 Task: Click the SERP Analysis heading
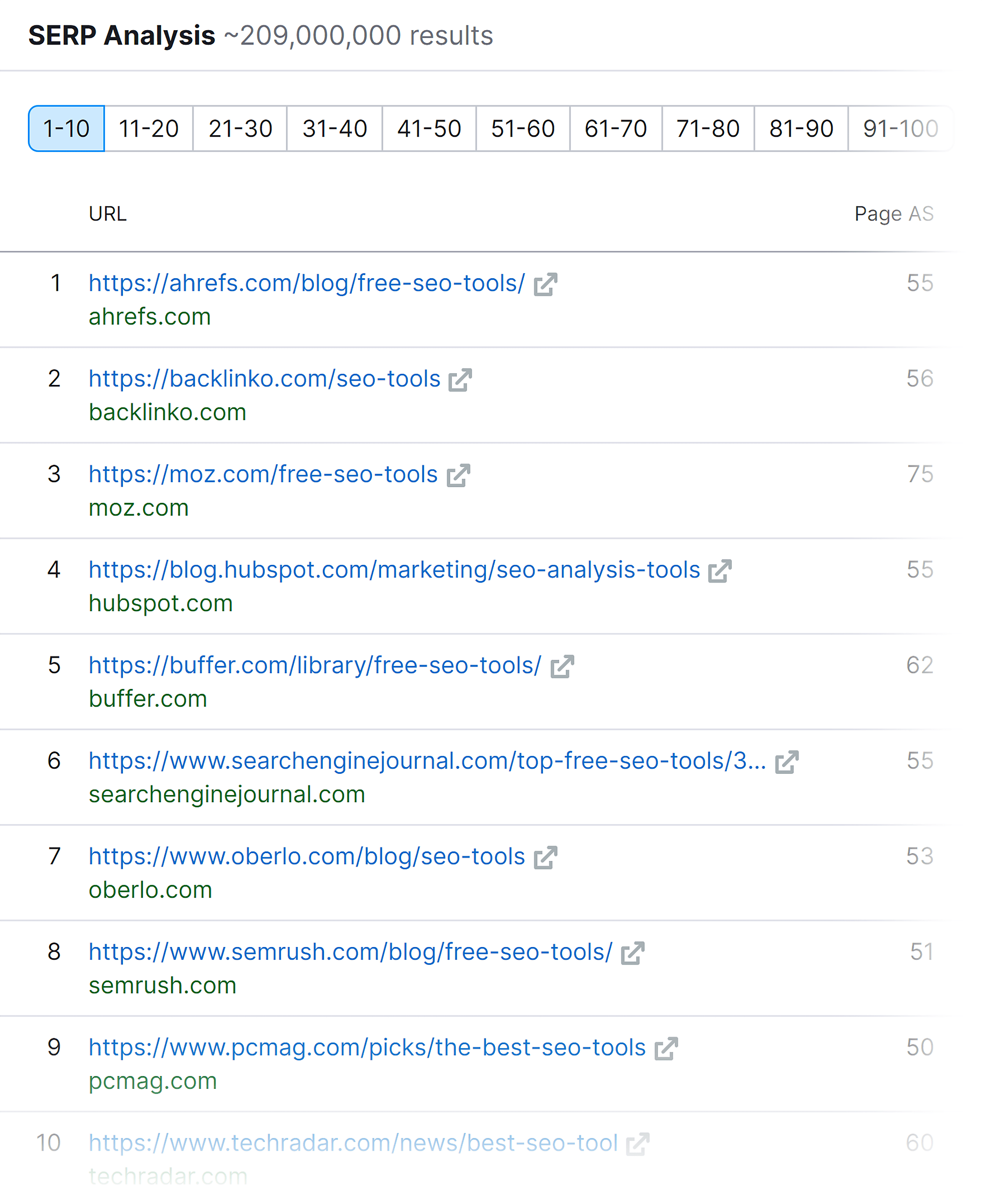coord(122,36)
